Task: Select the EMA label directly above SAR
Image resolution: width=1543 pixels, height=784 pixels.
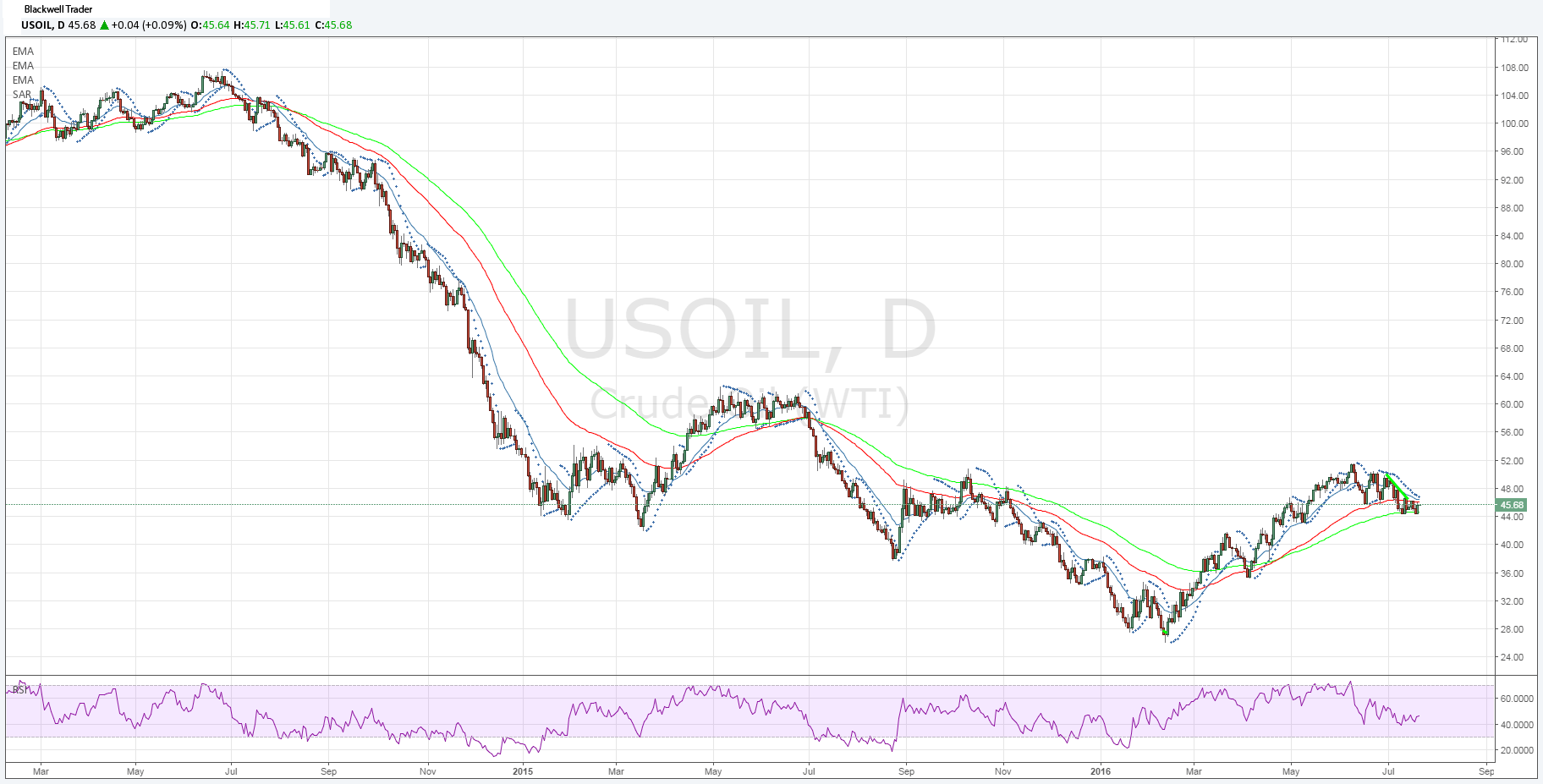Action: [23, 80]
